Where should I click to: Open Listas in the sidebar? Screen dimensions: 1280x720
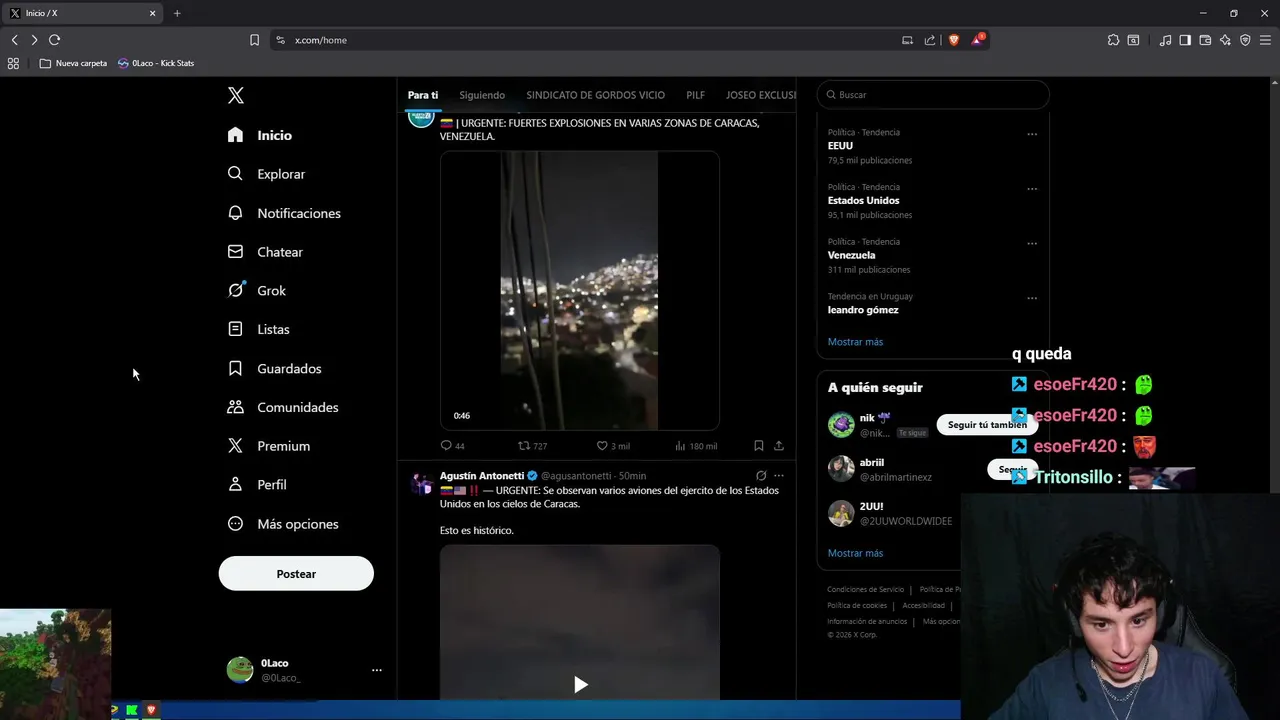pos(258,329)
